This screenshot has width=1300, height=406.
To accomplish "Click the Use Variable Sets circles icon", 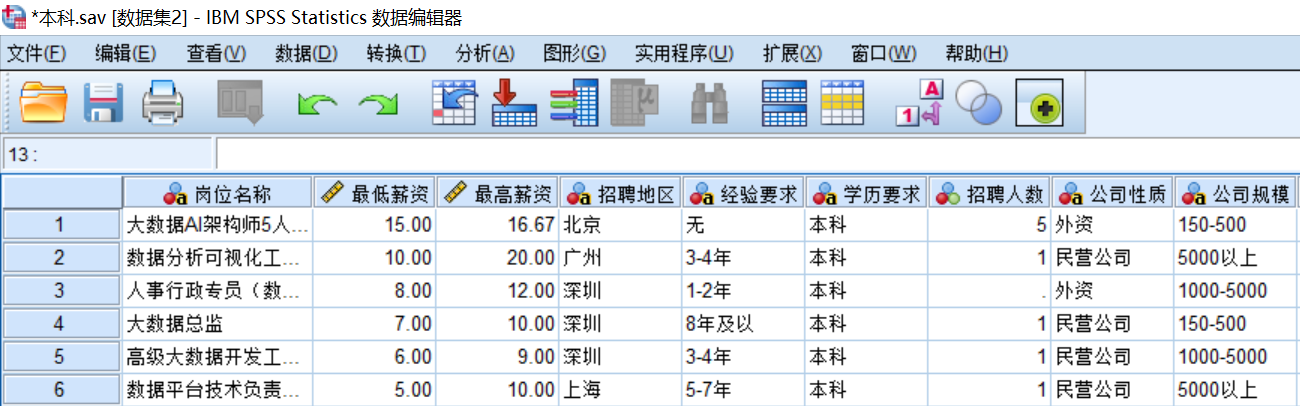I will (x=978, y=102).
